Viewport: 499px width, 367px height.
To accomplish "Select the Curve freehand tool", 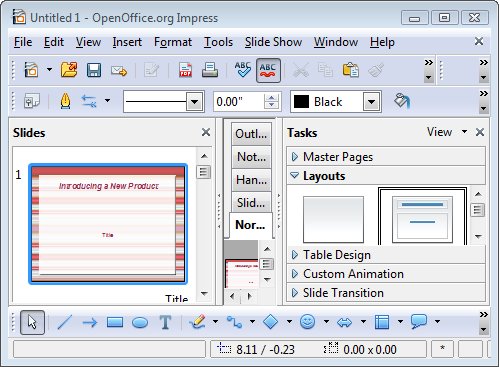I will pos(197,322).
